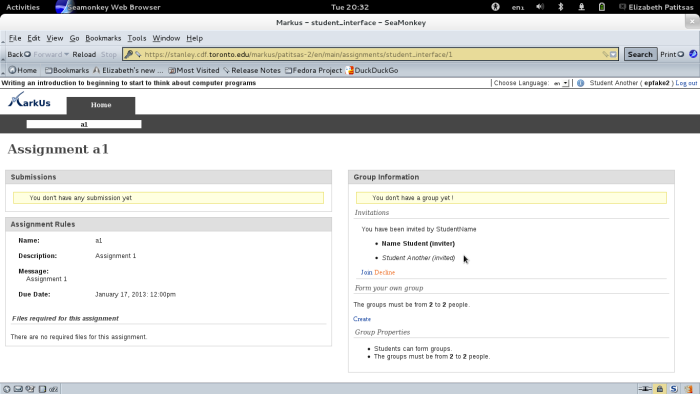Click the Join invitation link
Image resolution: width=700 pixels, height=394 pixels.
(366, 272)
